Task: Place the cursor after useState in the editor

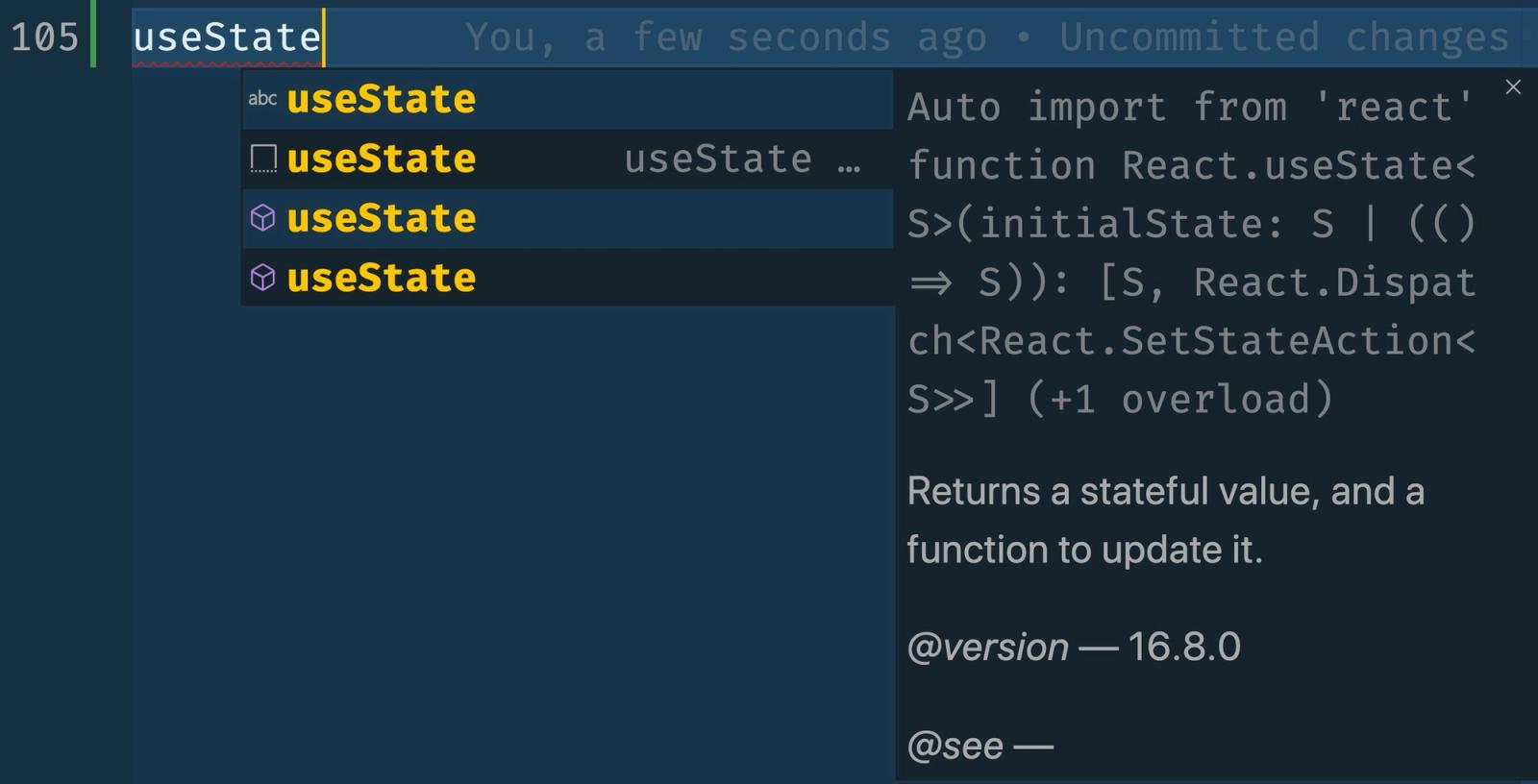Action: tap(325, 37)
